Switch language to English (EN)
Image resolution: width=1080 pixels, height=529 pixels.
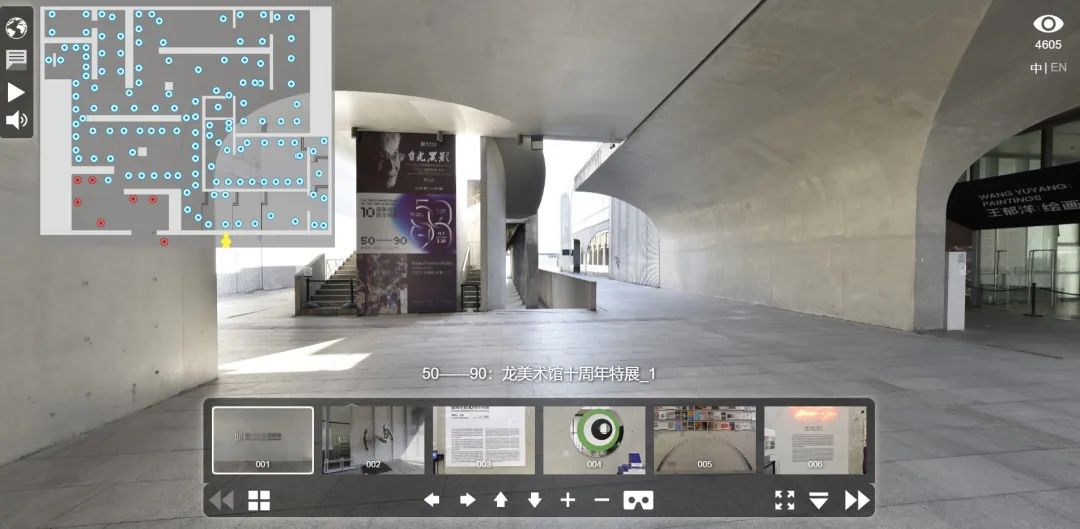click(1059, 68)
